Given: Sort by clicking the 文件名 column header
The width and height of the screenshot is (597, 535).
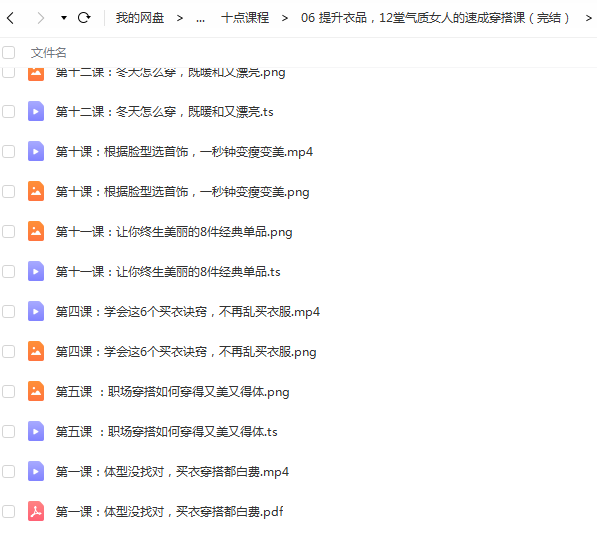Looking at the screenshot, I should pyautogui.click(x=48, y=53).
